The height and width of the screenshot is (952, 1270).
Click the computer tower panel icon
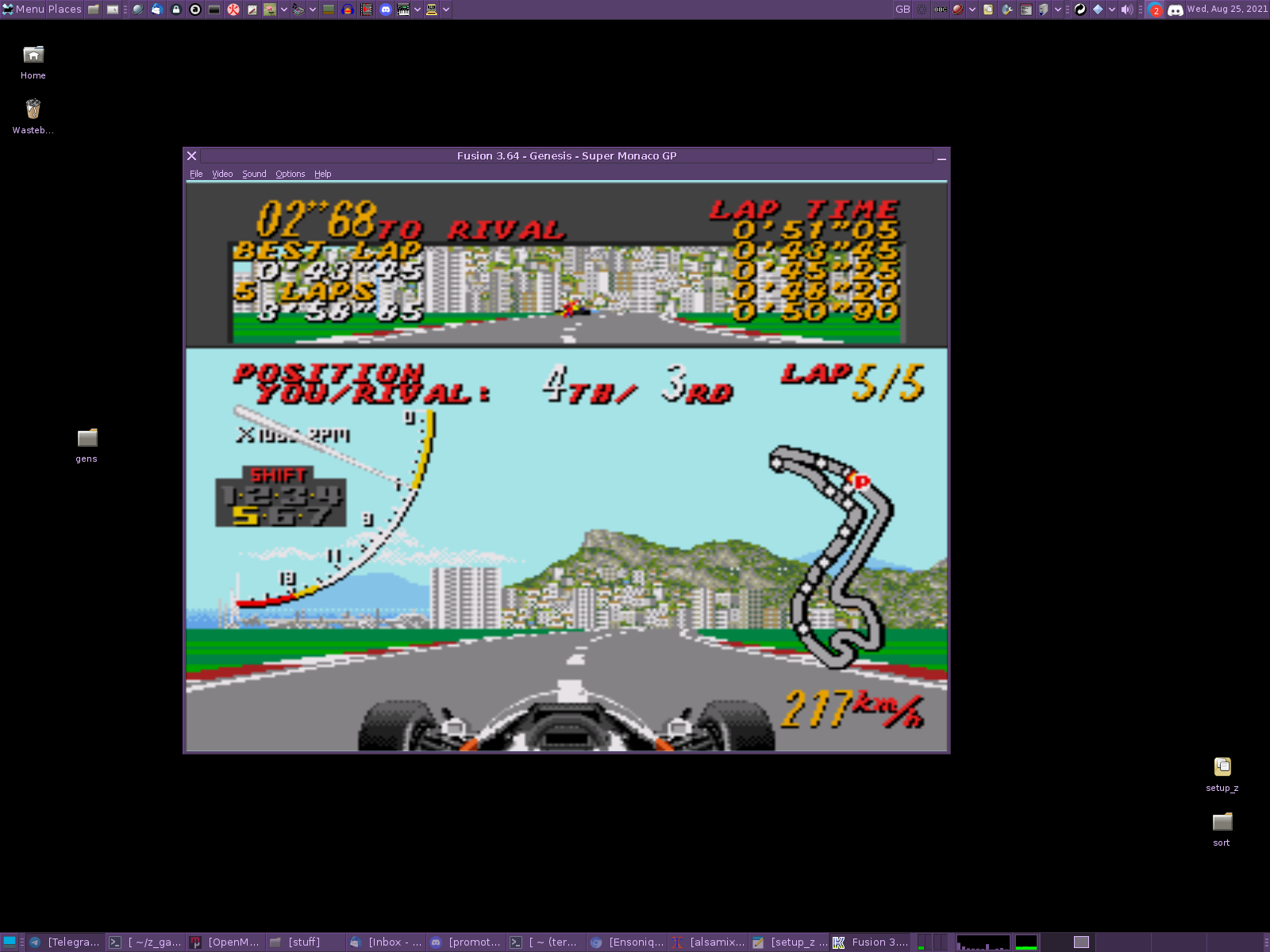[1044, 10]
